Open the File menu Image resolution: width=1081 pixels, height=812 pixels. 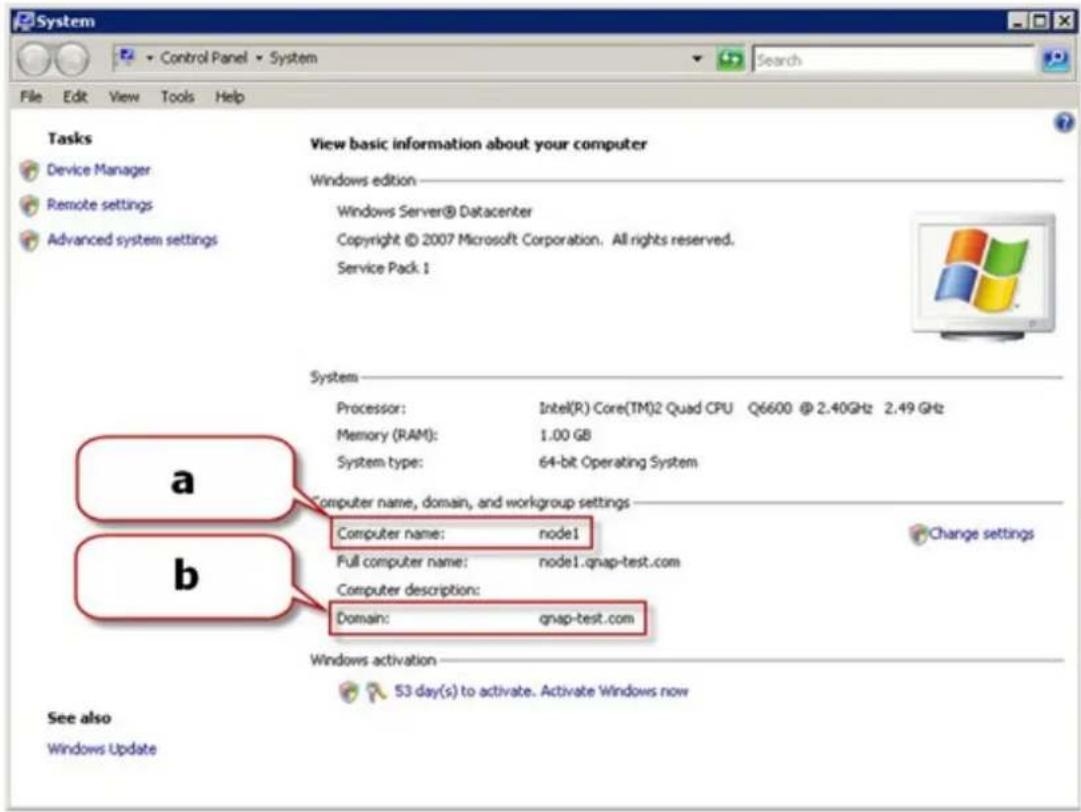pyautogui.click(x=30, y=97)
